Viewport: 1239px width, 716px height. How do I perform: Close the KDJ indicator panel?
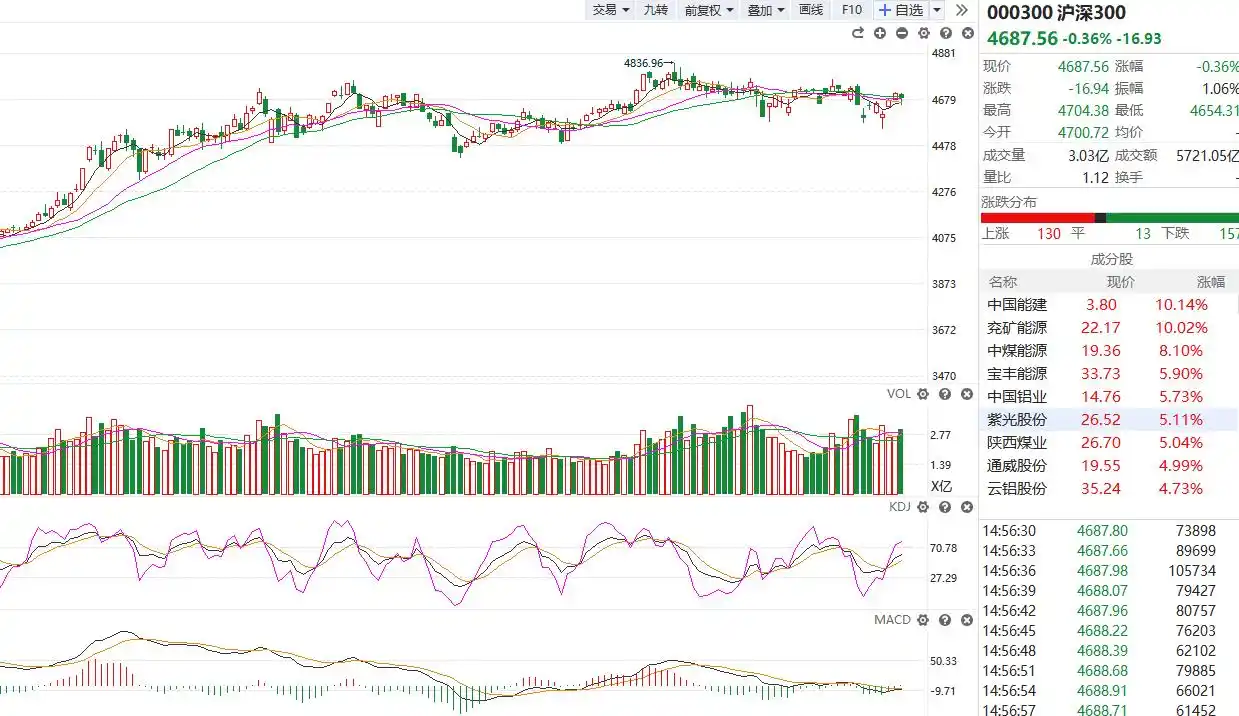[x=967, y=507]
